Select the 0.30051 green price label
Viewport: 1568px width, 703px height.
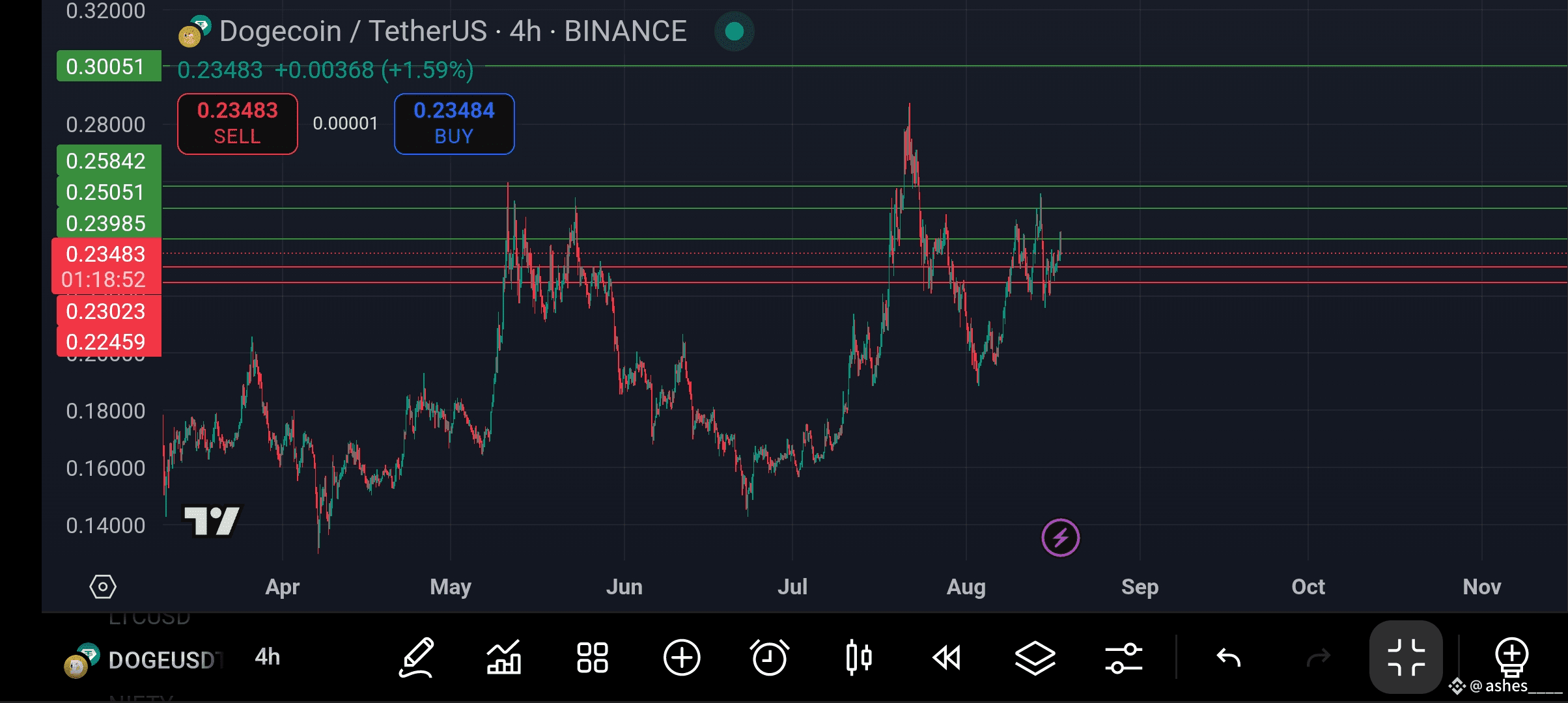pos(109,66)
